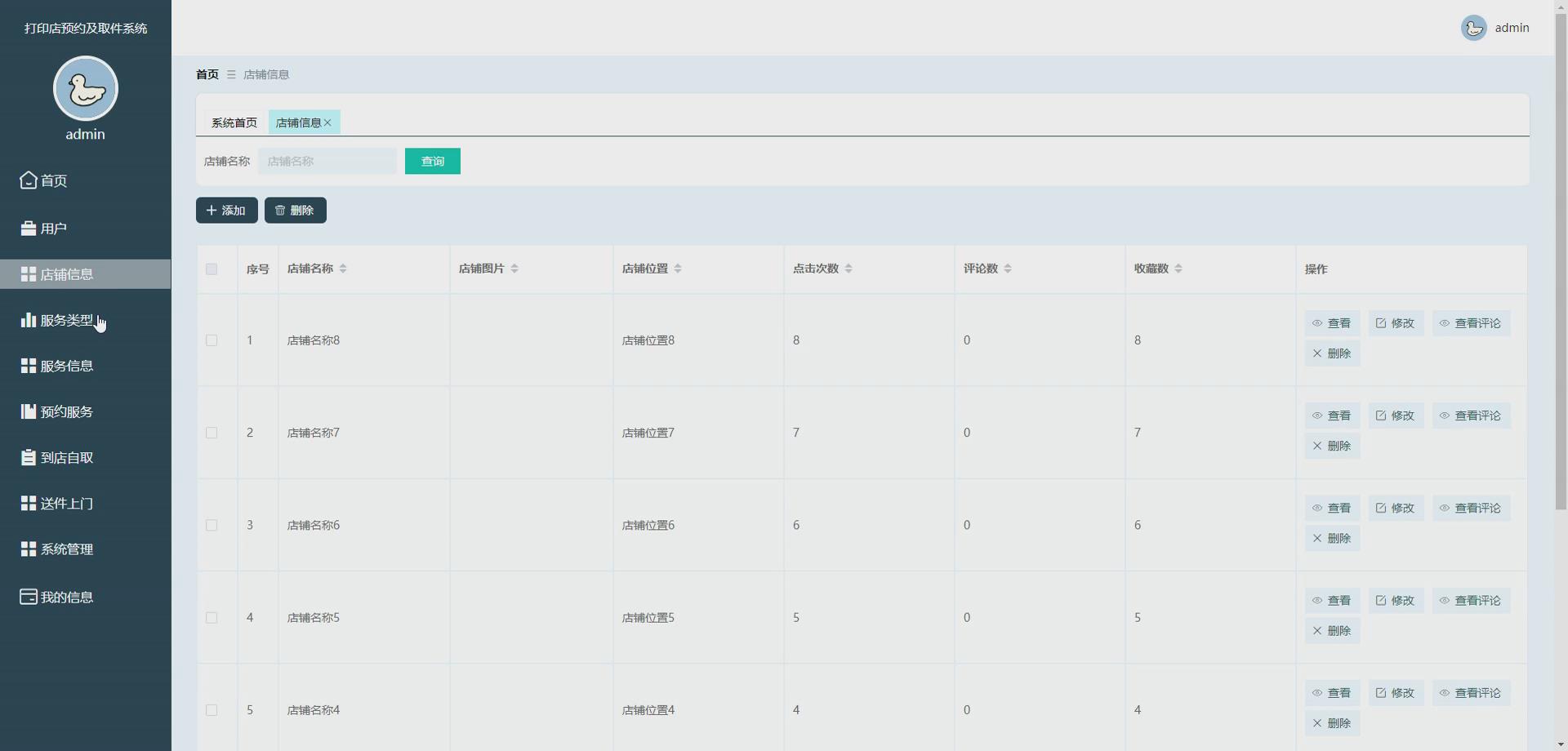Check the select-all checkbox in the table header
Viewport: 1568px width, 751px height.
click(212, 269)
